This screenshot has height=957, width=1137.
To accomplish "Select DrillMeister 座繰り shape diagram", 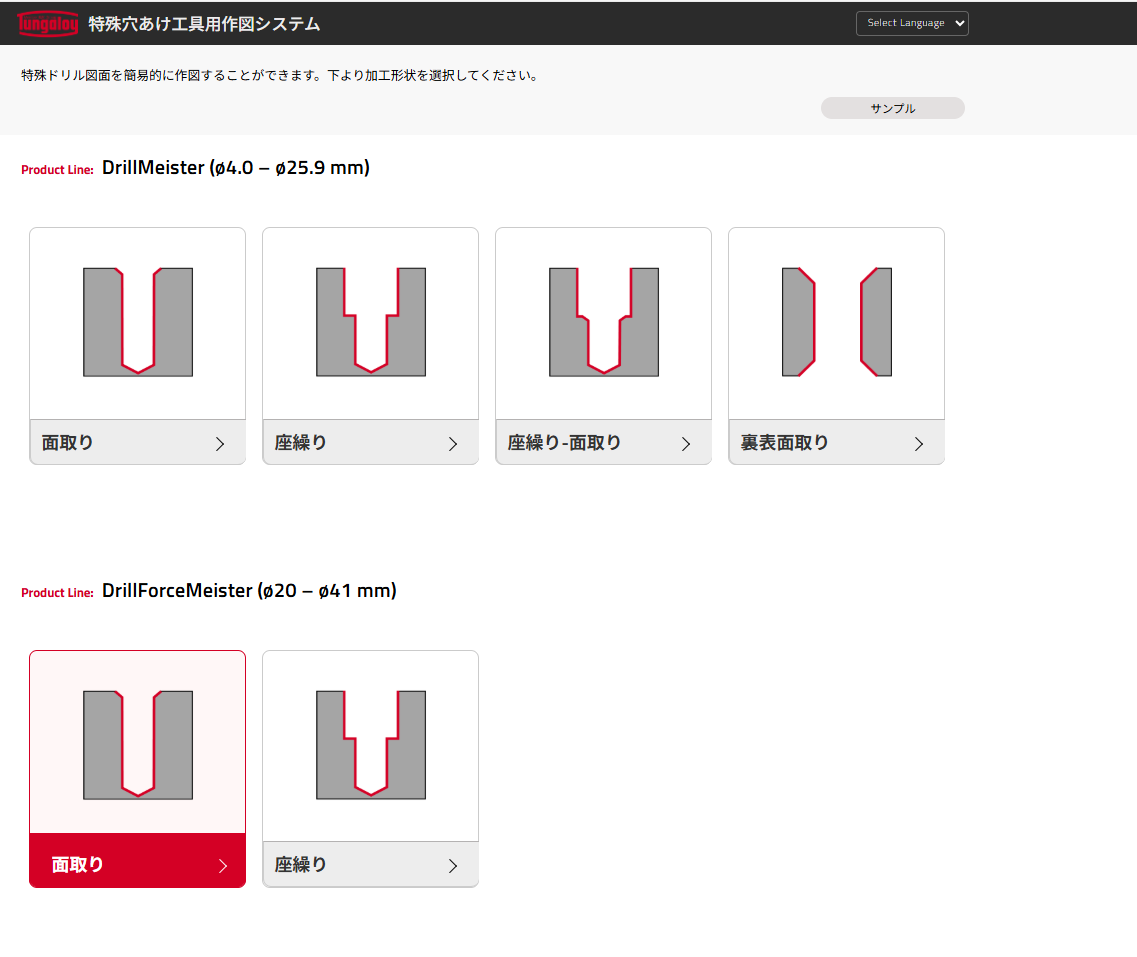I will (371, 321).
